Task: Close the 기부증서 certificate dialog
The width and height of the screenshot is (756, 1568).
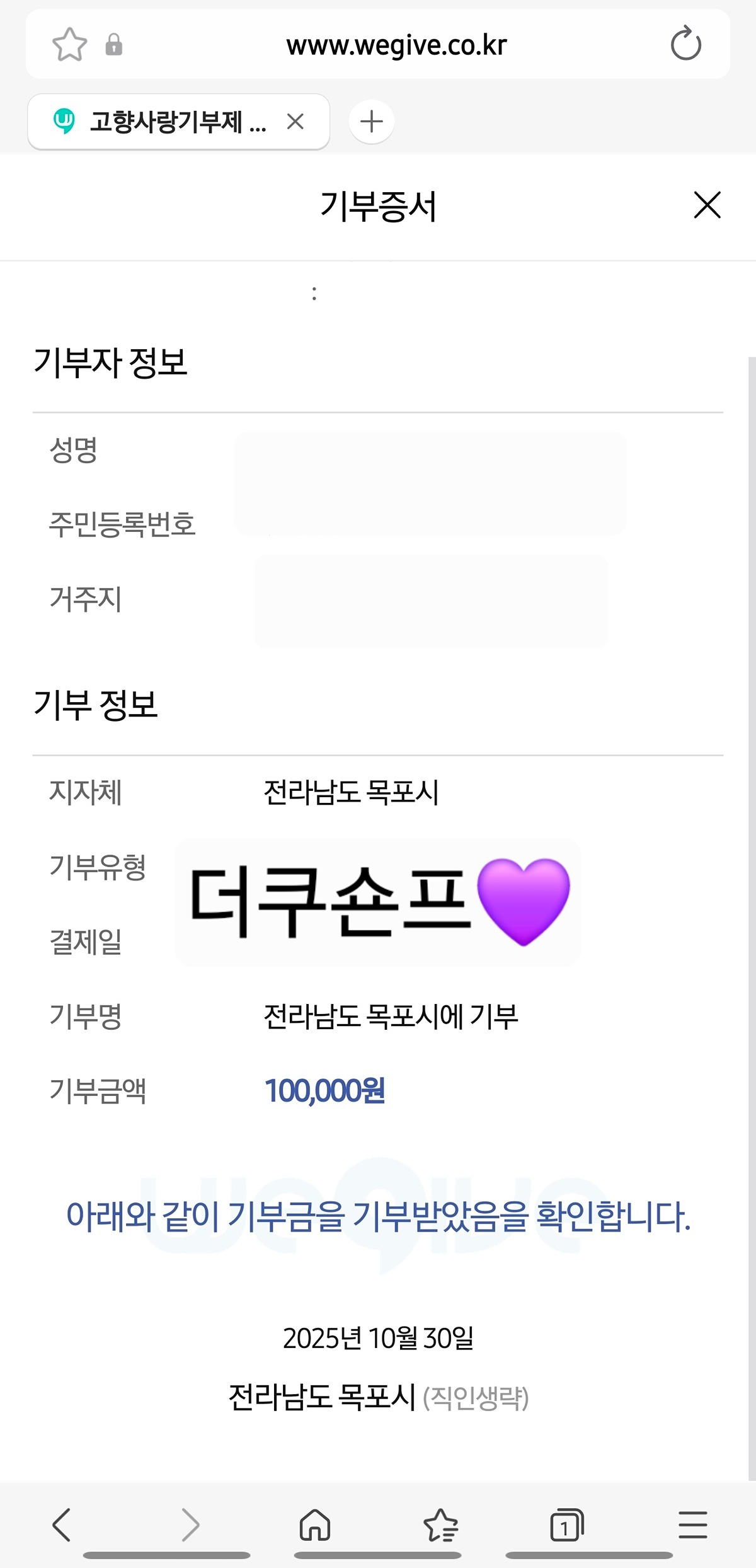Action: point(707,205)
